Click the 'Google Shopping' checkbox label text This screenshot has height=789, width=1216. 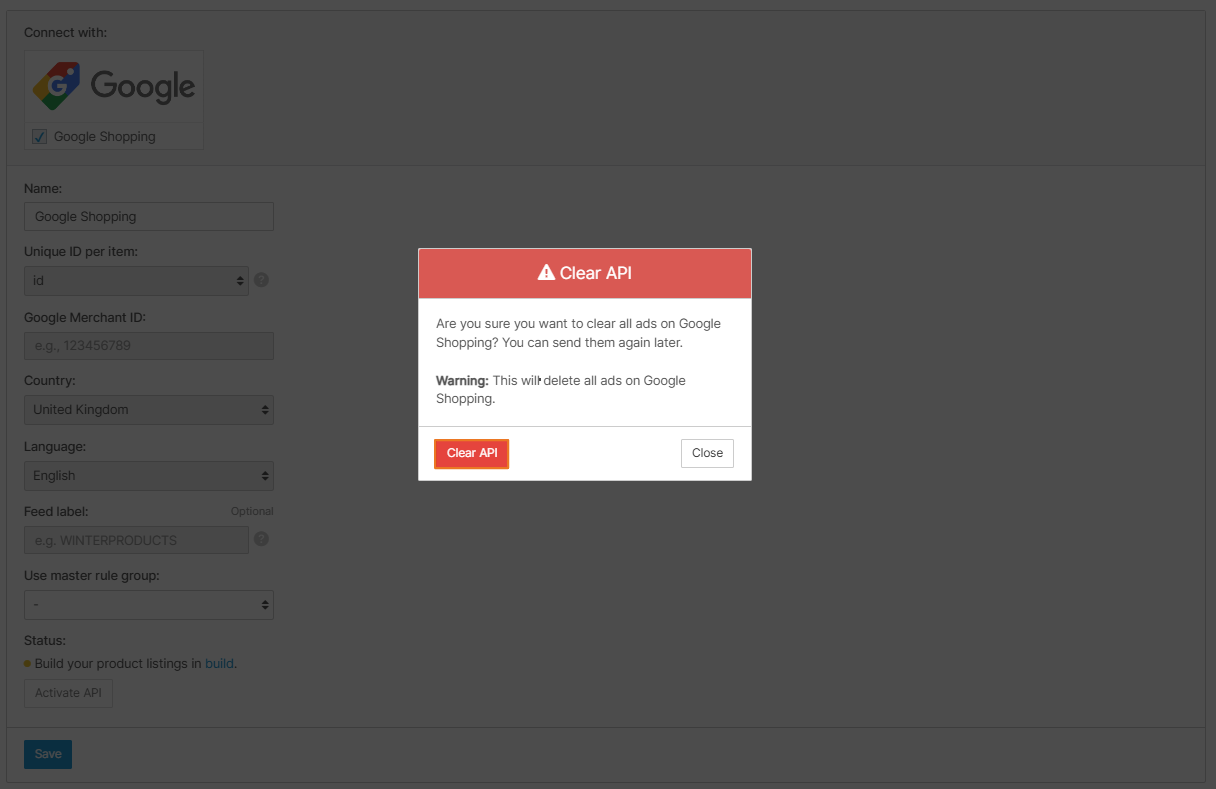click(x=105, y=137)
